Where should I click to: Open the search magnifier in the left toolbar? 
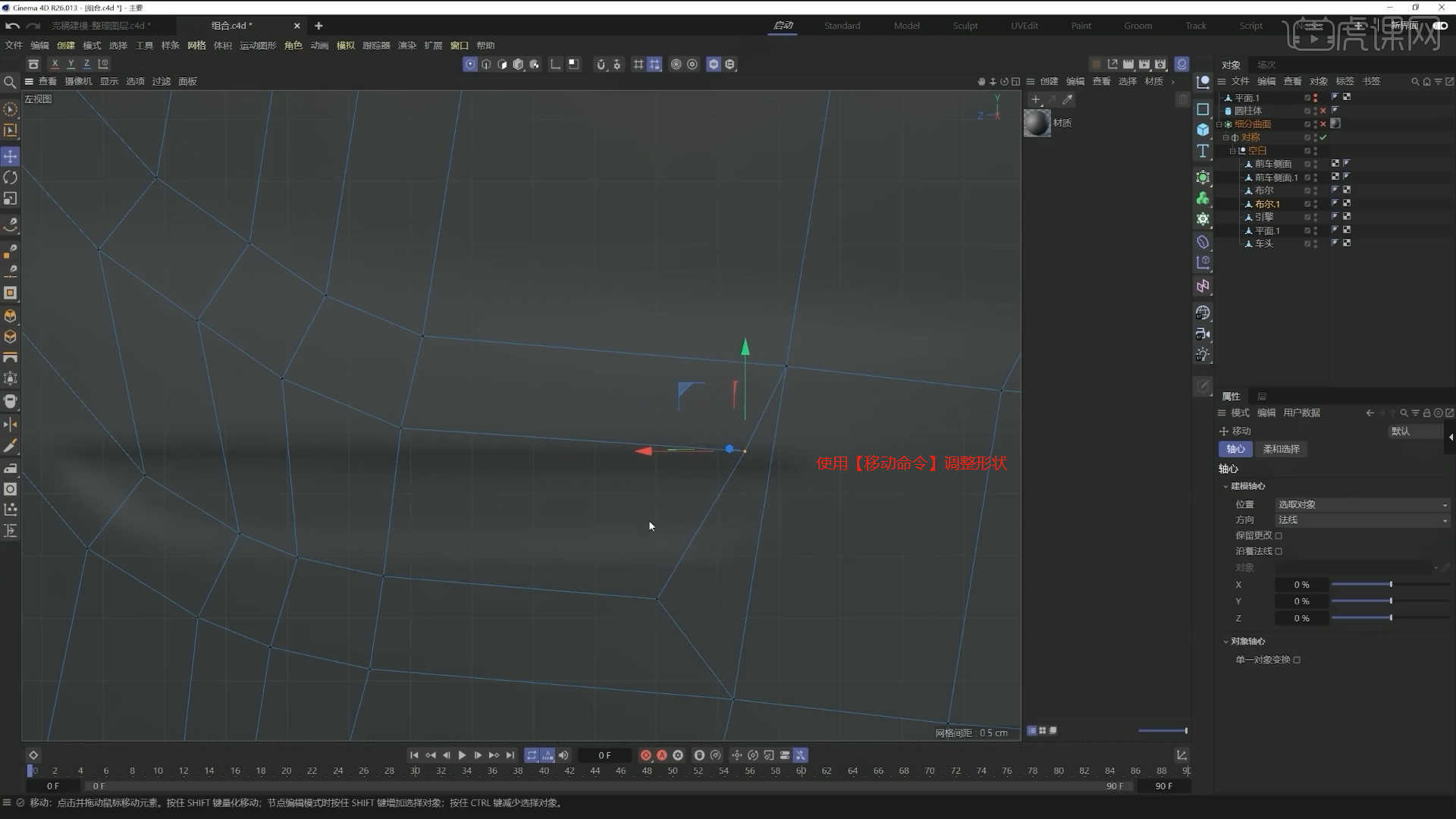10,82
